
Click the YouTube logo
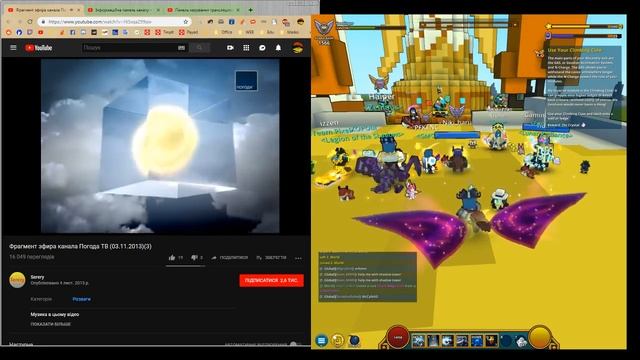point(38,48)
